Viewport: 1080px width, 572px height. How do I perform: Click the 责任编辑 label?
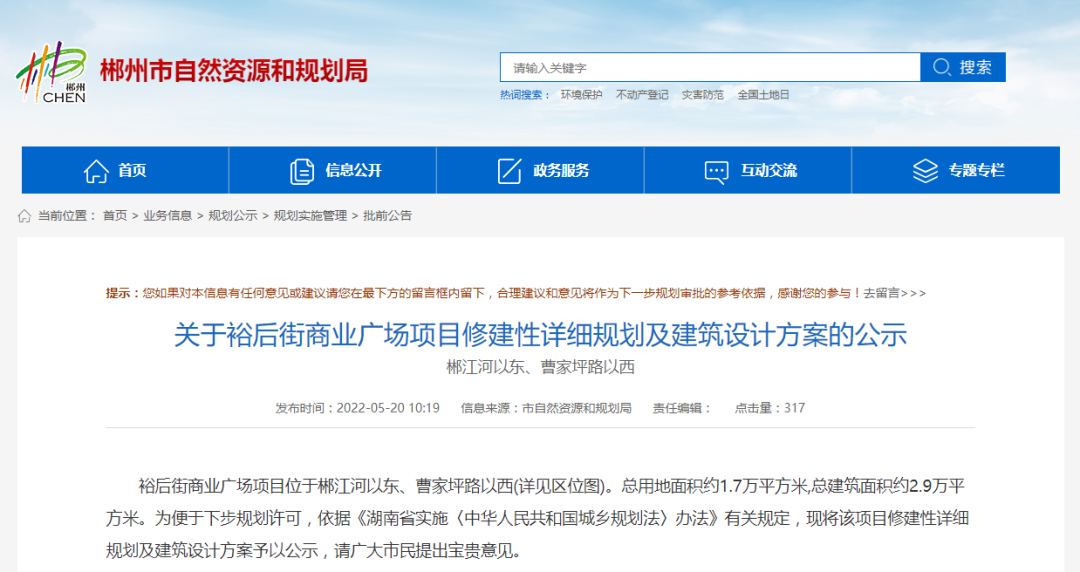[x=682, y=408]
